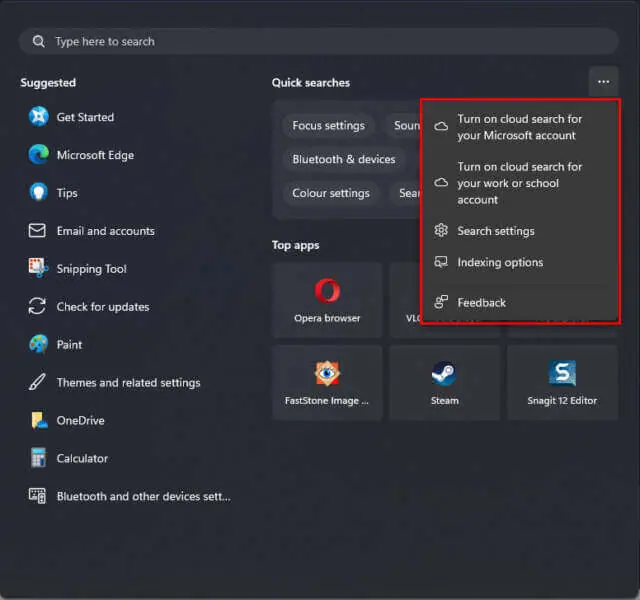Open the Steam app tile
This screenshot has width=640, height=600.
[444, 382]
